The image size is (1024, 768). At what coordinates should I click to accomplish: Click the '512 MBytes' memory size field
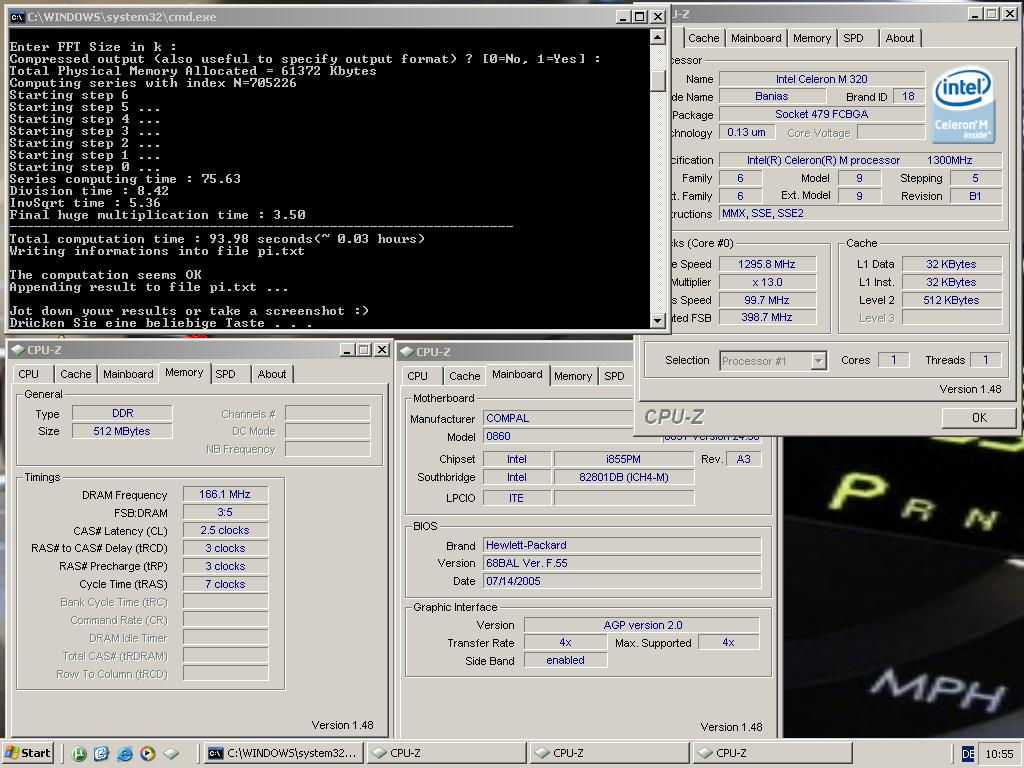[x=122, y=431]
